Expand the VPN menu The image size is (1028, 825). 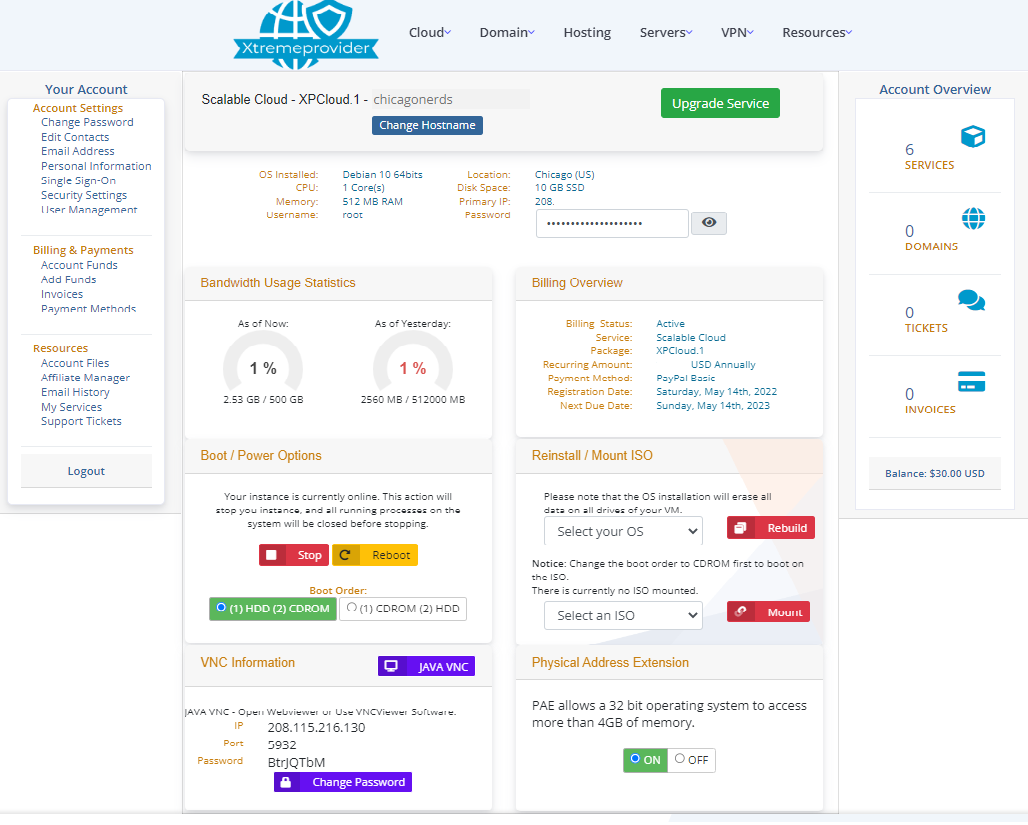click(x=737, y=32)
